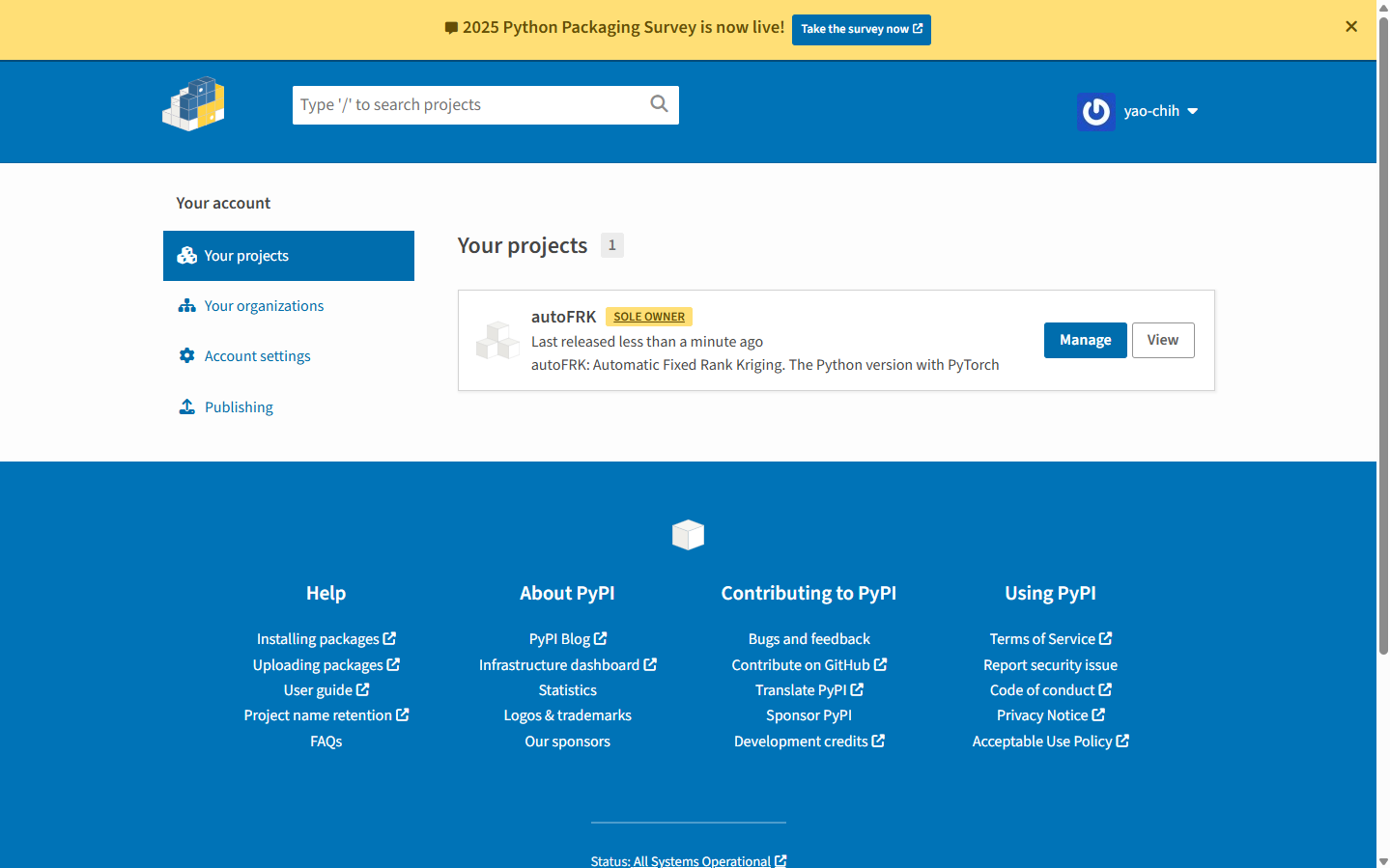Screen dimensions: 1390x868
Task: Open the Bugs and feedback link
Action: (x=809, y=639)
